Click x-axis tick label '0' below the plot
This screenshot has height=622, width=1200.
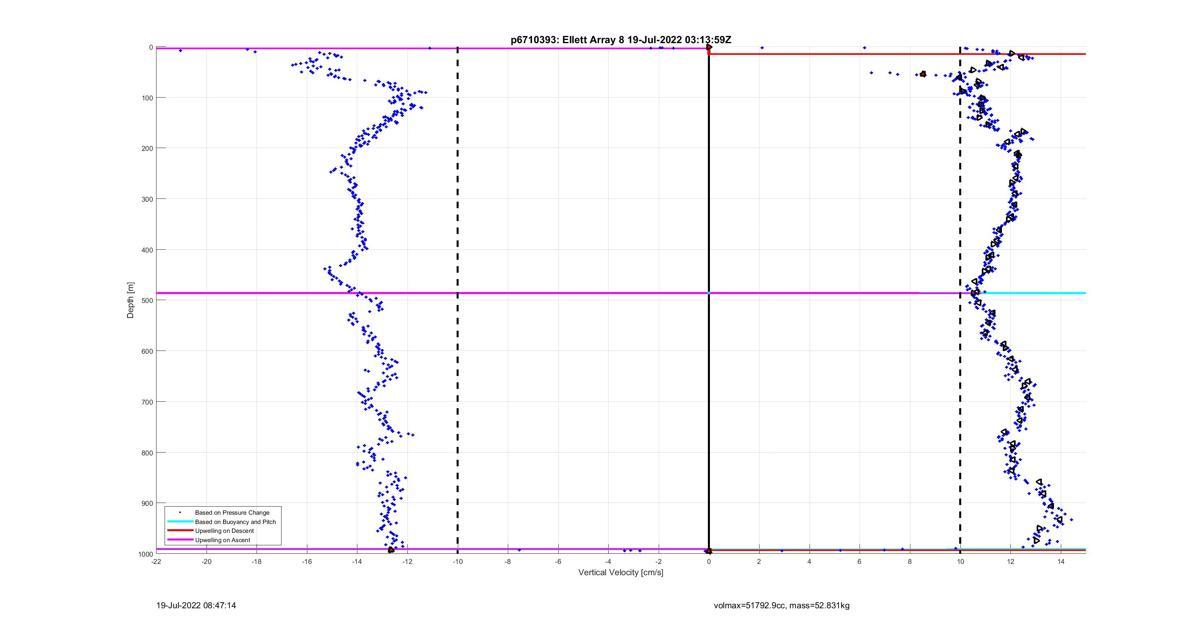click(709, 561)
